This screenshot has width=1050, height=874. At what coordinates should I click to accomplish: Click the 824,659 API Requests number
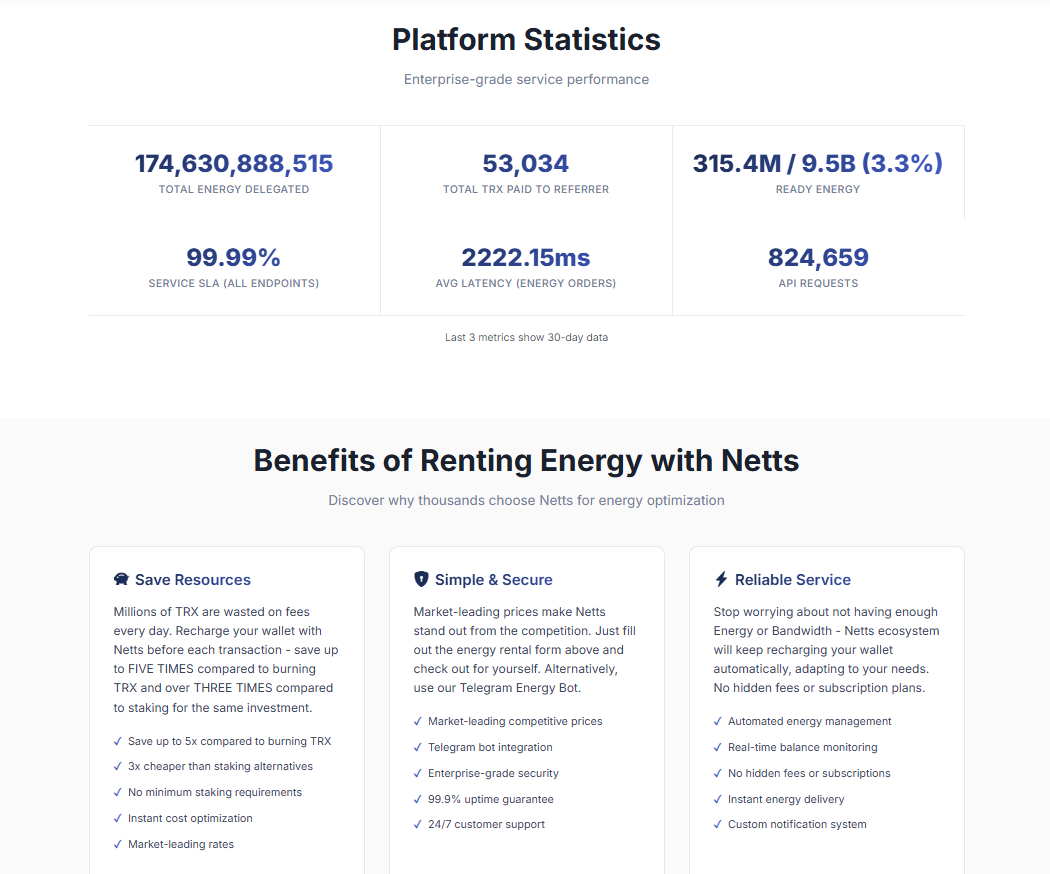point(818,258)
